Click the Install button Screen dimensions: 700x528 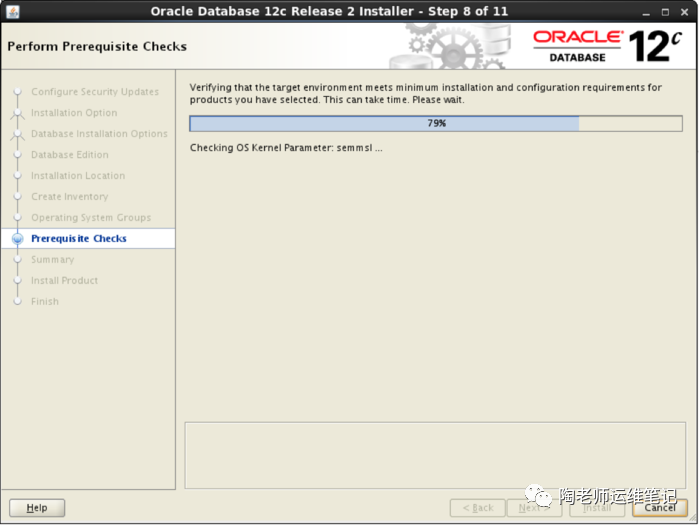(x=597, y=507)
